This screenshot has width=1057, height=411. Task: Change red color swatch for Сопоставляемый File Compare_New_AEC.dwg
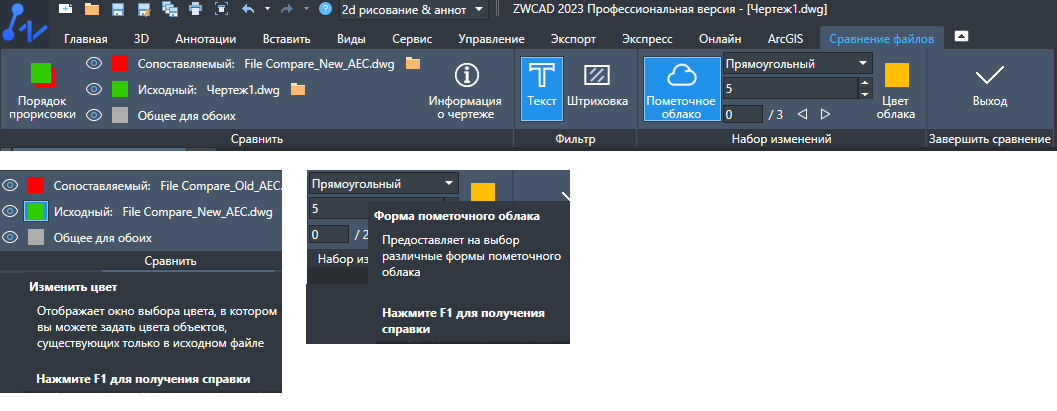click(x=120, y=63)
